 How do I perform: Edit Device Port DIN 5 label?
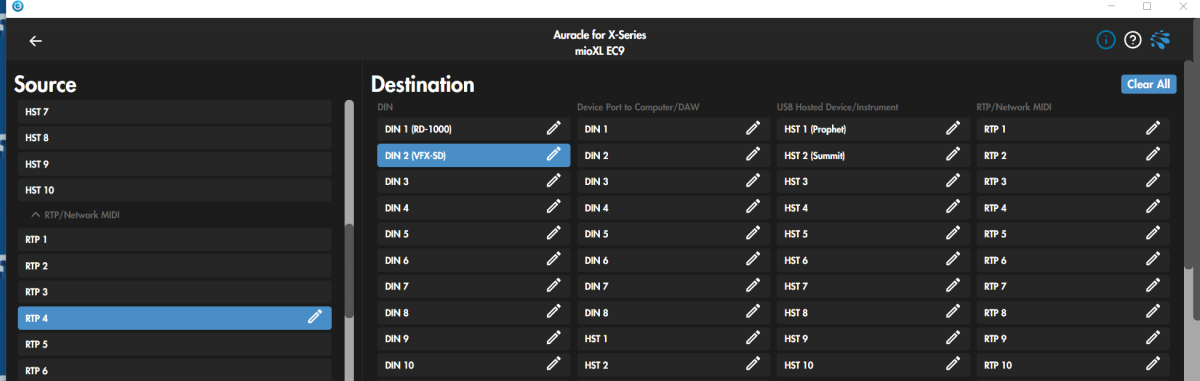click(x=753, y=234)
